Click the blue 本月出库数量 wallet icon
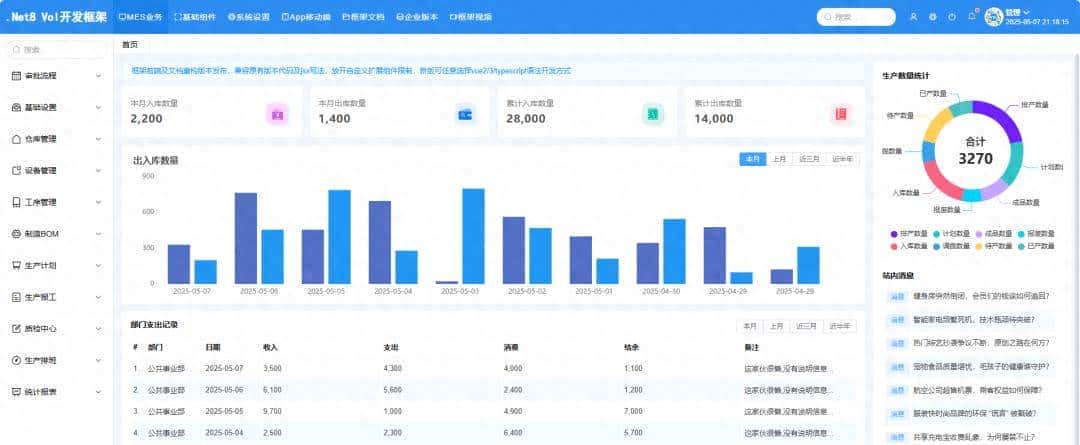This screenshot has height=445, width=1080. (x=465, y=114)
